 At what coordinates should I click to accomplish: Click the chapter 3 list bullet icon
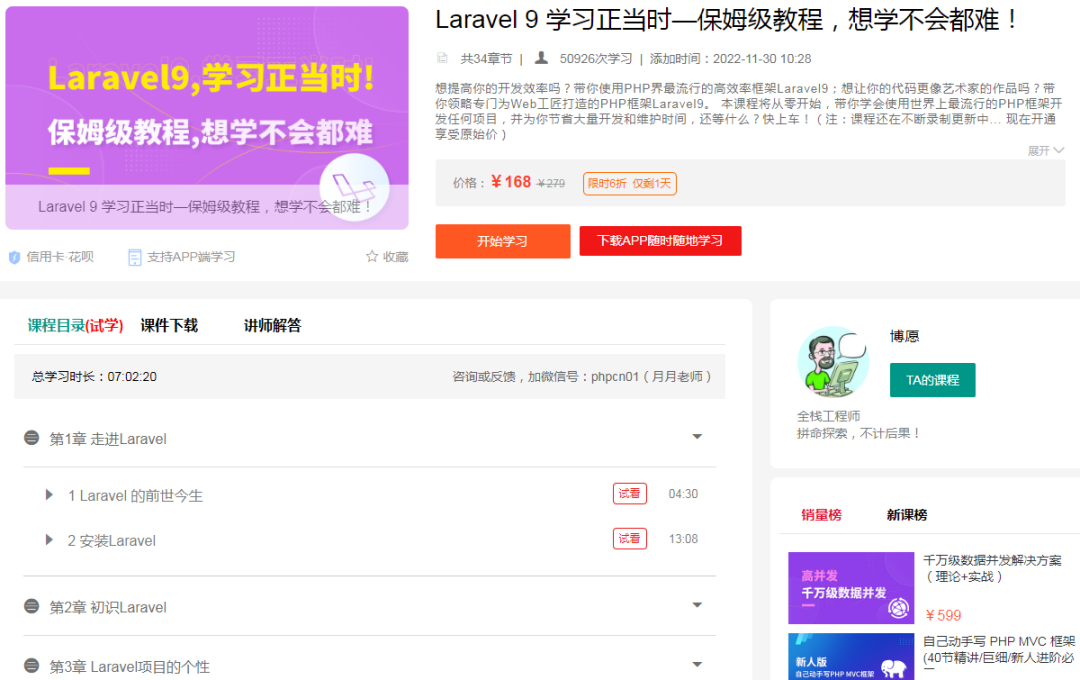click(x=32, y=666)
